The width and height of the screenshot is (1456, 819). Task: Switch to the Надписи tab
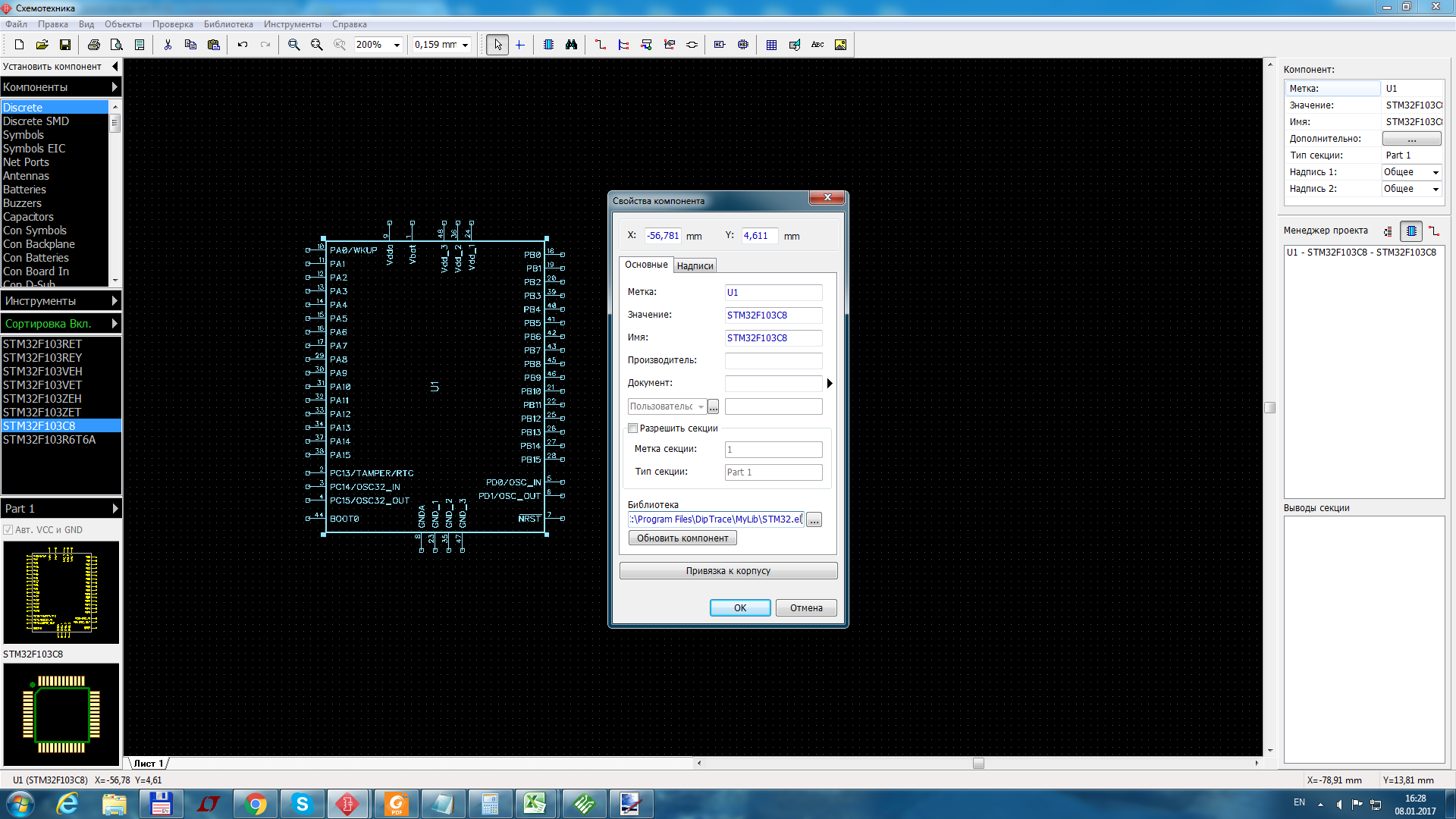[x=695, y=265]
